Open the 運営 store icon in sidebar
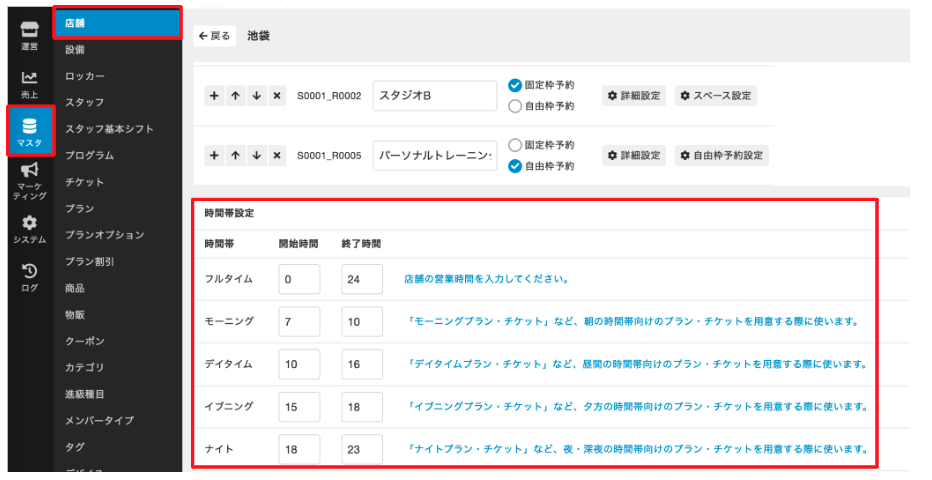932x480 pixels. pos(29,33)
